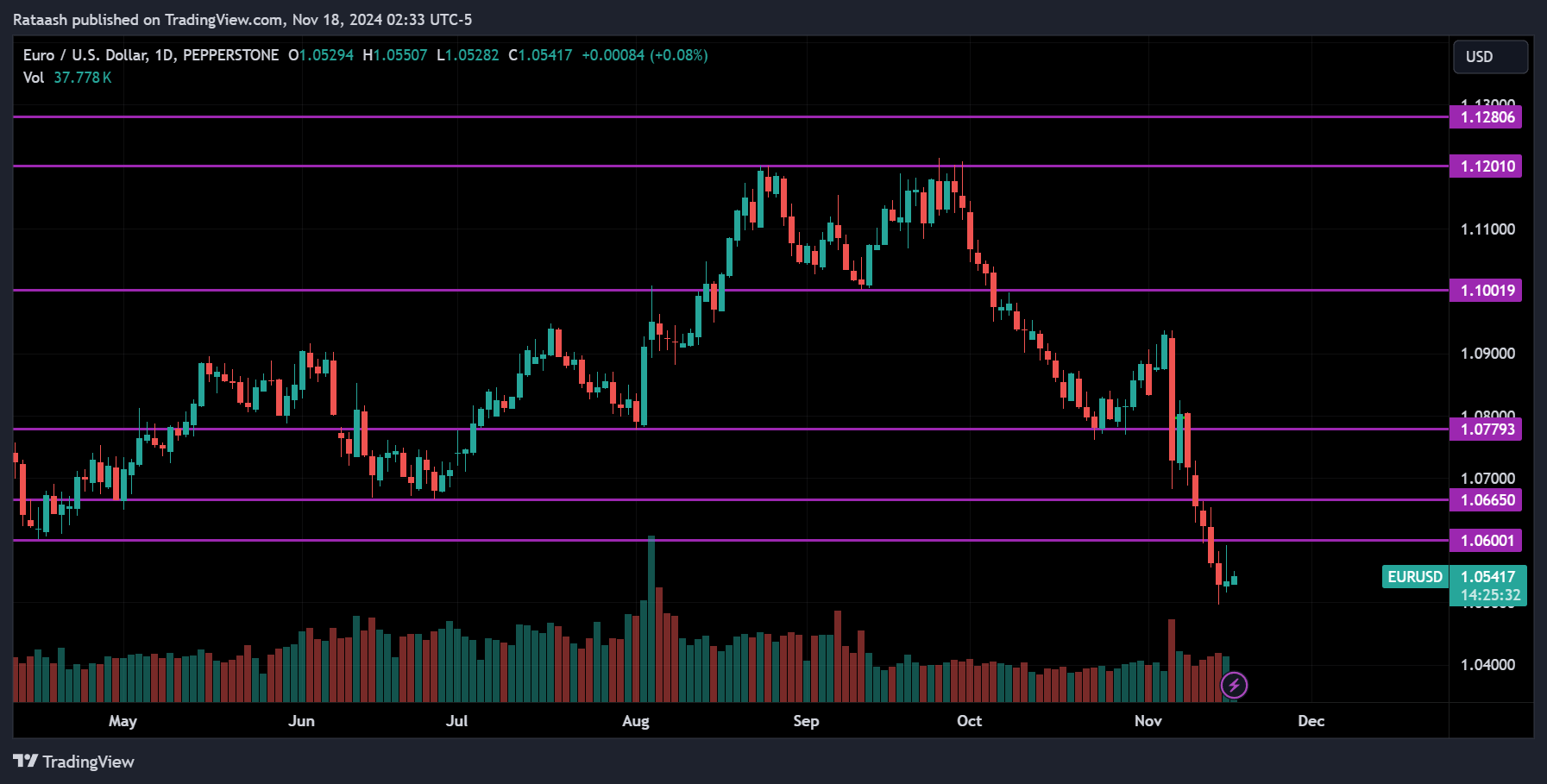Click the May label on time axis
This screenshot has height=784, width=1547.
(x=123, y=721)
